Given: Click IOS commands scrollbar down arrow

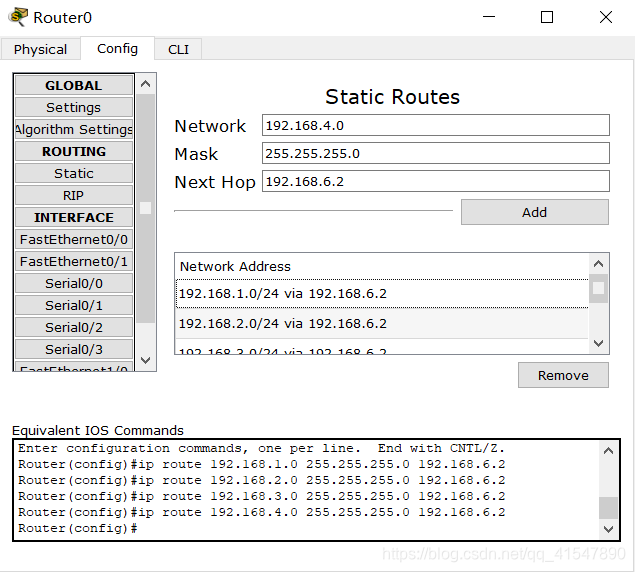Looking at the screenshot, I should point(608,529).
